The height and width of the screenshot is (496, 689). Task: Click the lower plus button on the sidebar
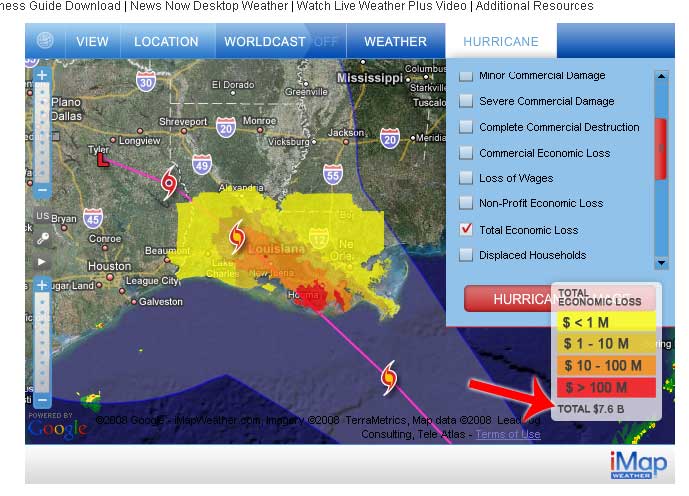pyautogui.click(x=42, y=285)
